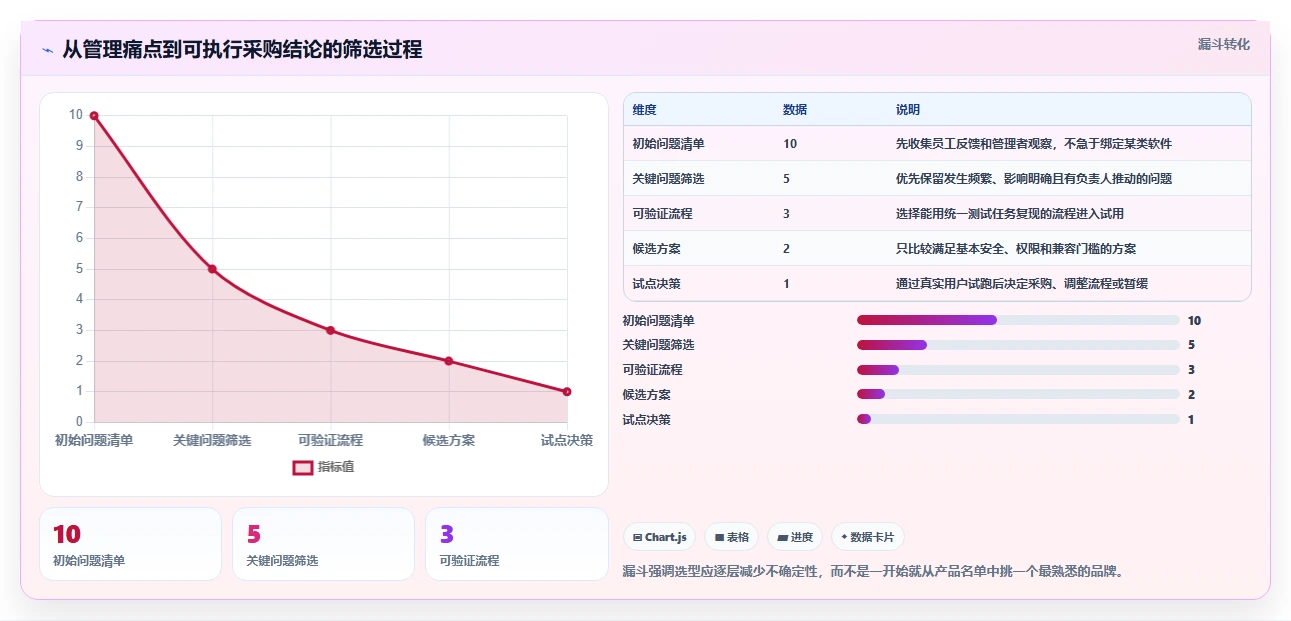
Task: Click the Chart.js tag chip
Action: click(659, 537)
